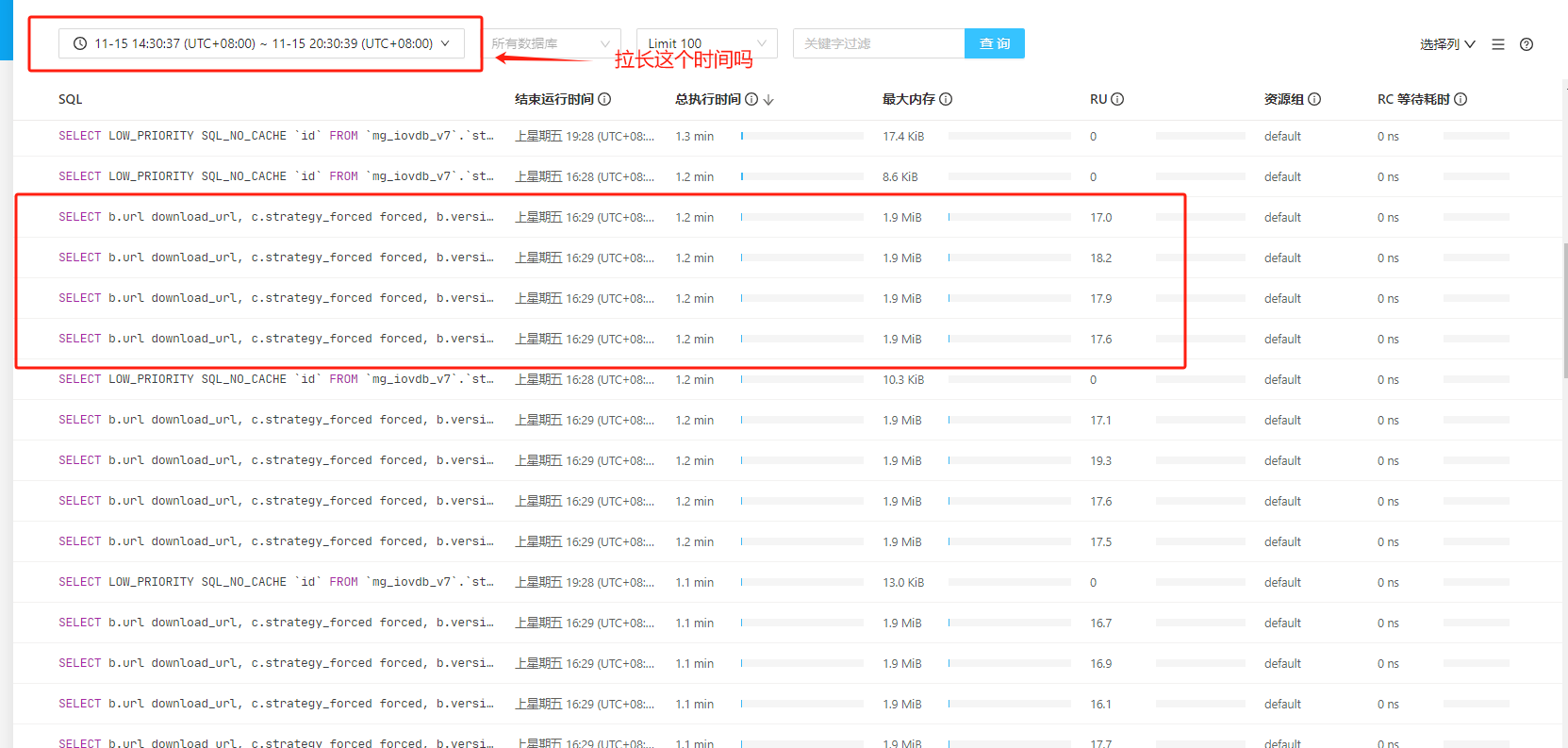Click the RU value 17.1
This screenshot has height=748, width=1568.
1101,420
